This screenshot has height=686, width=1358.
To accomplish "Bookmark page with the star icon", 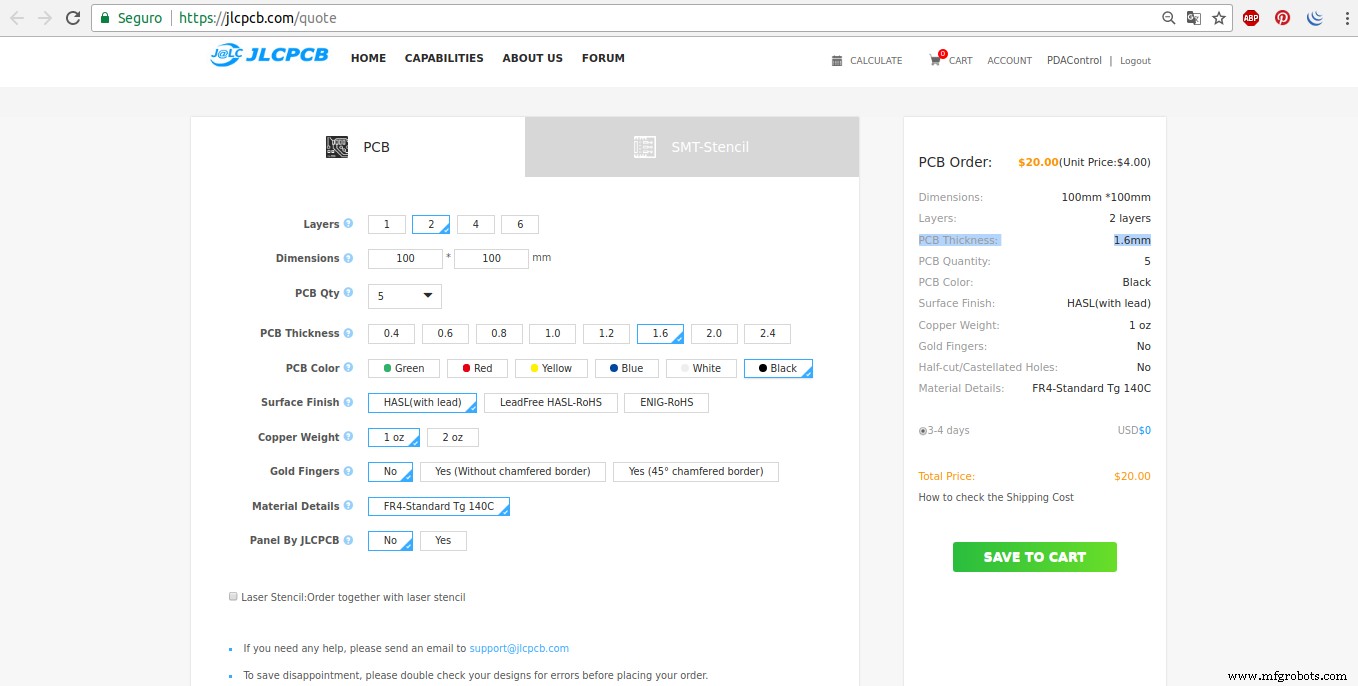I will (1219, 18).
